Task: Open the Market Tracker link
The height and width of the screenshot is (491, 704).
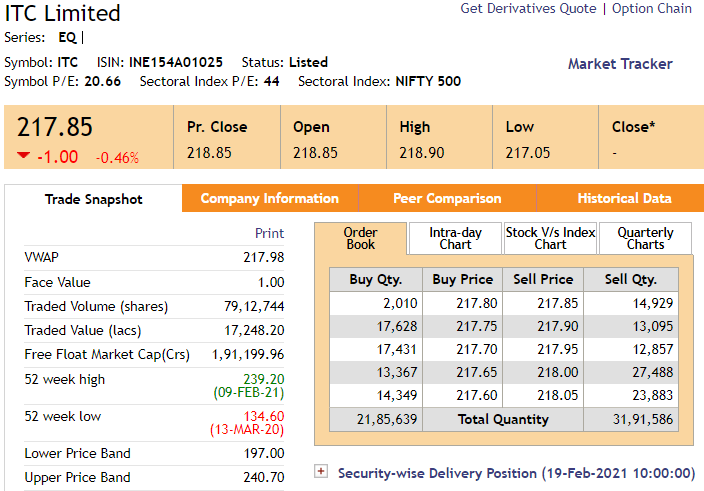Action: click(620, 64)
